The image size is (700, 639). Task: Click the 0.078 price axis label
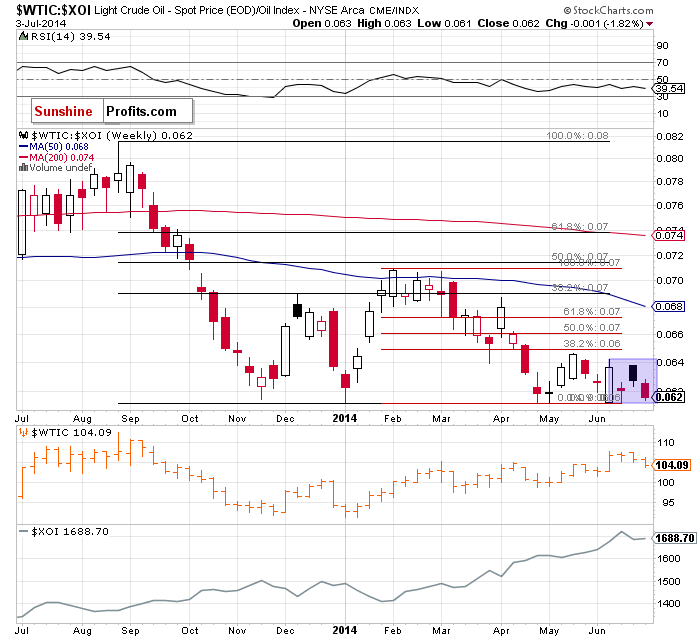[670, 181]
